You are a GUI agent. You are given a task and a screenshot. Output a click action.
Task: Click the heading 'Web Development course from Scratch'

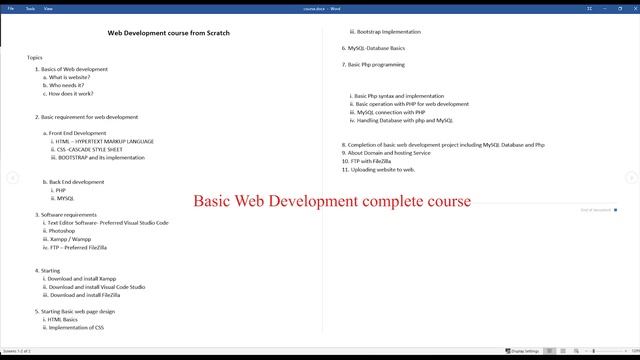pyautogui.click(x=169, y=33)
